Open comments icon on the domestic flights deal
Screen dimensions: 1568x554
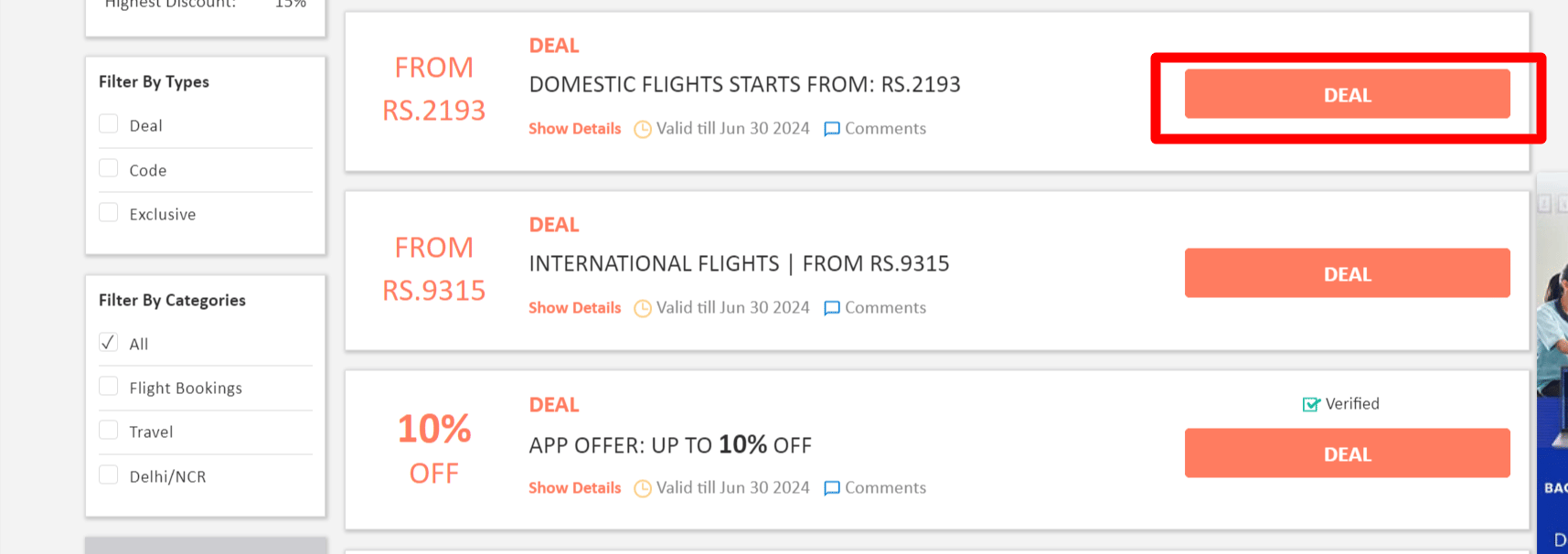831,129
